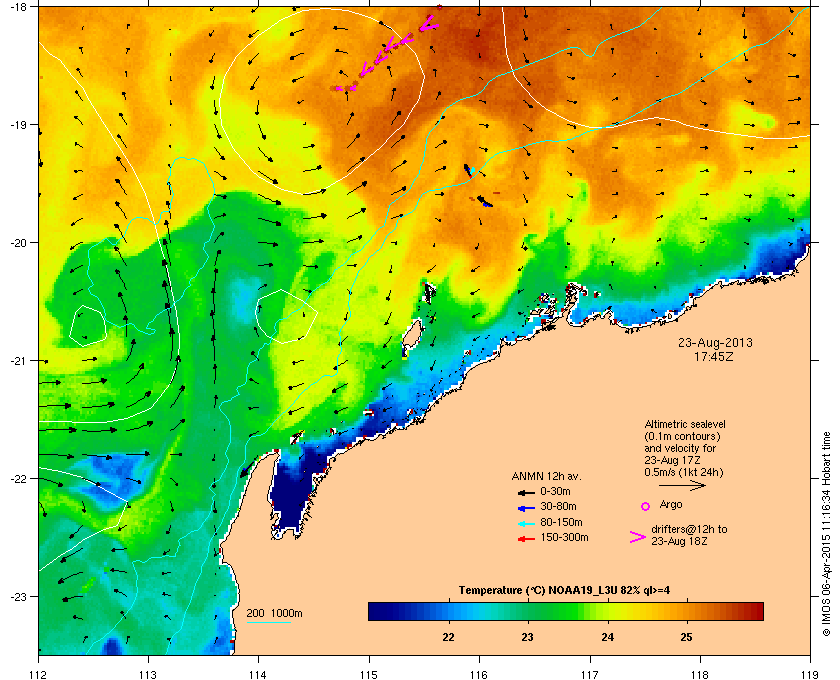Click the latitude axis label -23
This screenshot has height=680, width=840.
(18, 596)
